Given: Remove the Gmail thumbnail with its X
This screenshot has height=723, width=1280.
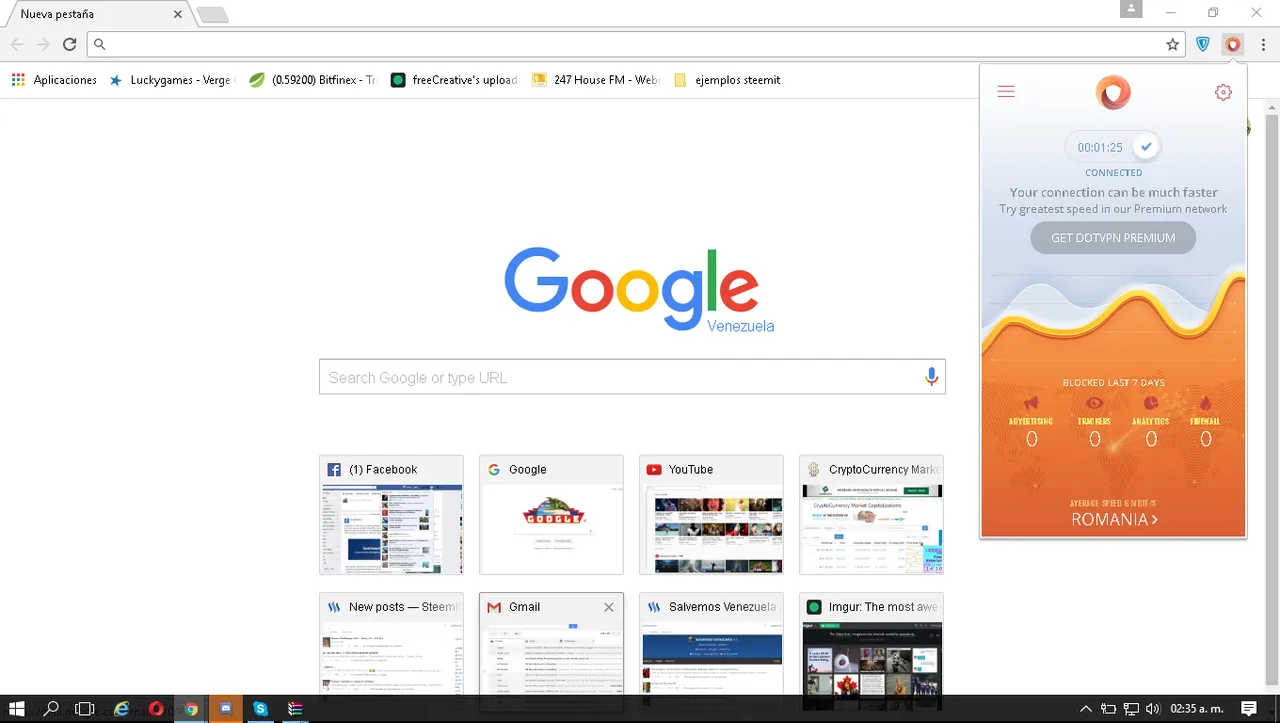Looking at the screenshot, I should click(x=609, y=607).
